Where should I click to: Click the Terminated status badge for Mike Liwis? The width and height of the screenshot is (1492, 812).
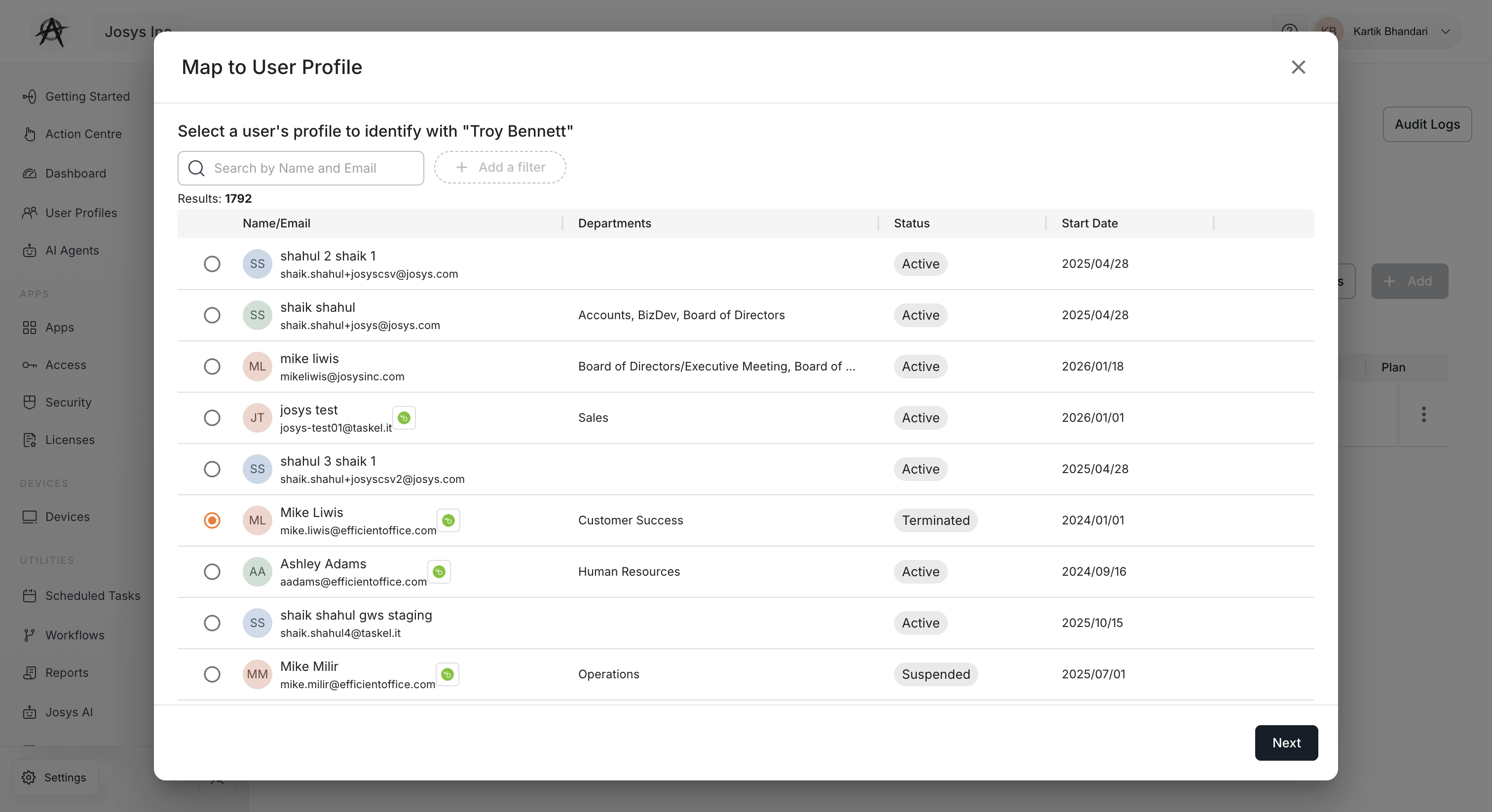[935, 520]
